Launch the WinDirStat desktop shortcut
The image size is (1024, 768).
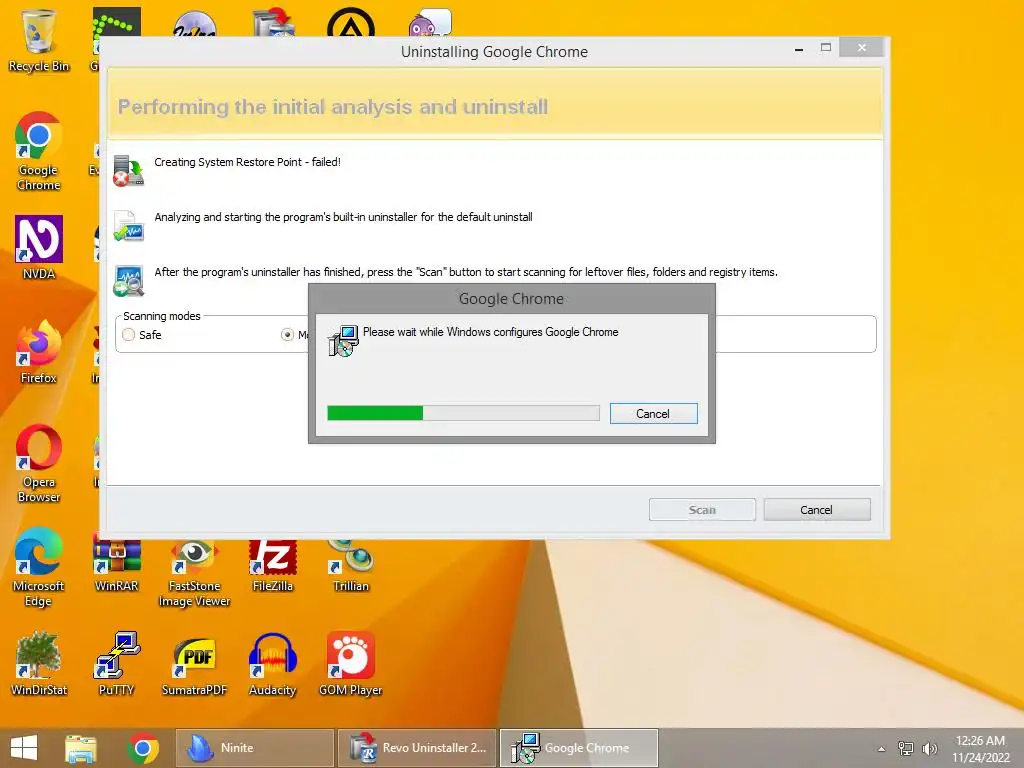click(39, 664)
